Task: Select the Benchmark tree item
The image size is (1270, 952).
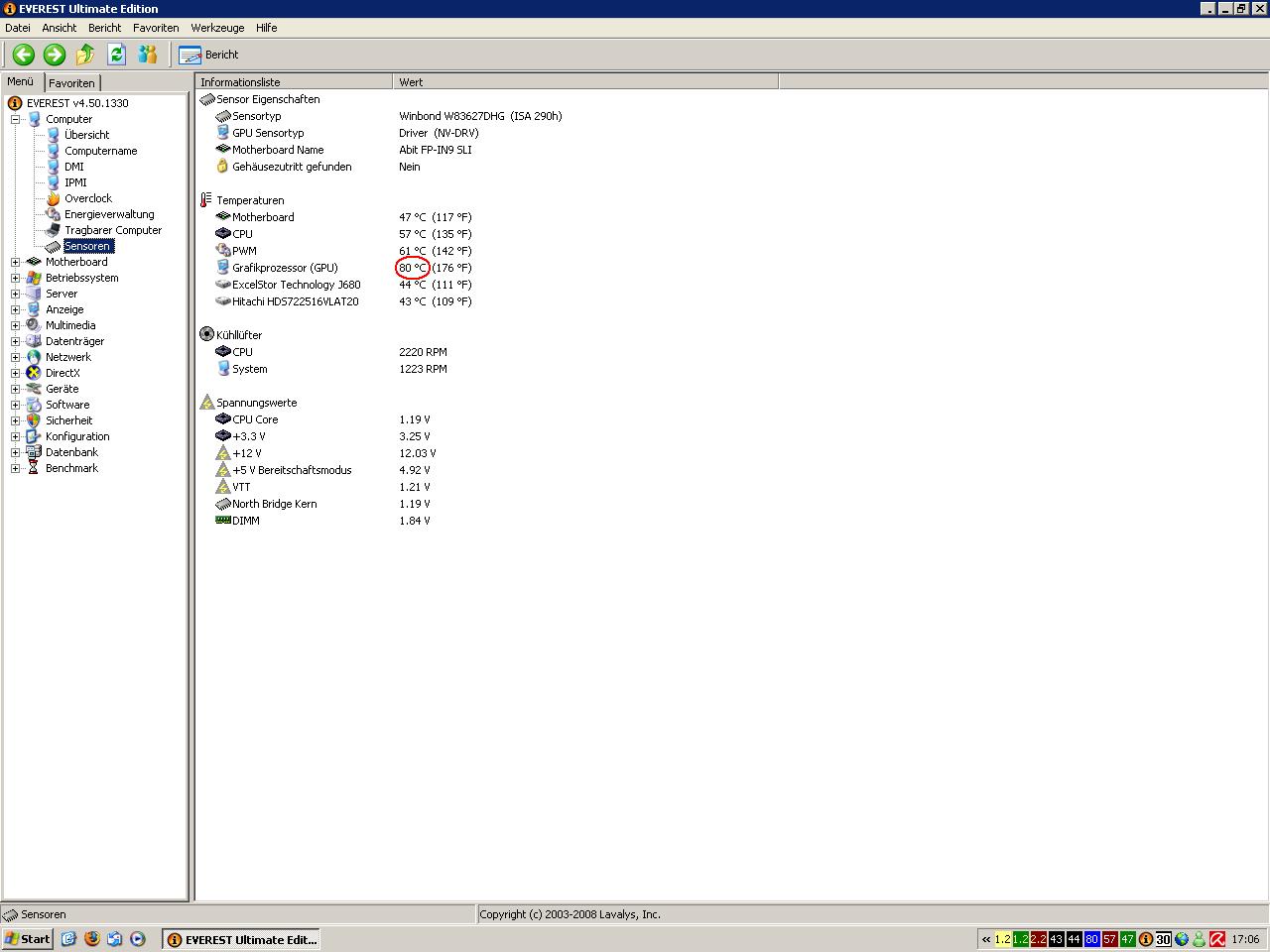Action: [x=71, y=468]
